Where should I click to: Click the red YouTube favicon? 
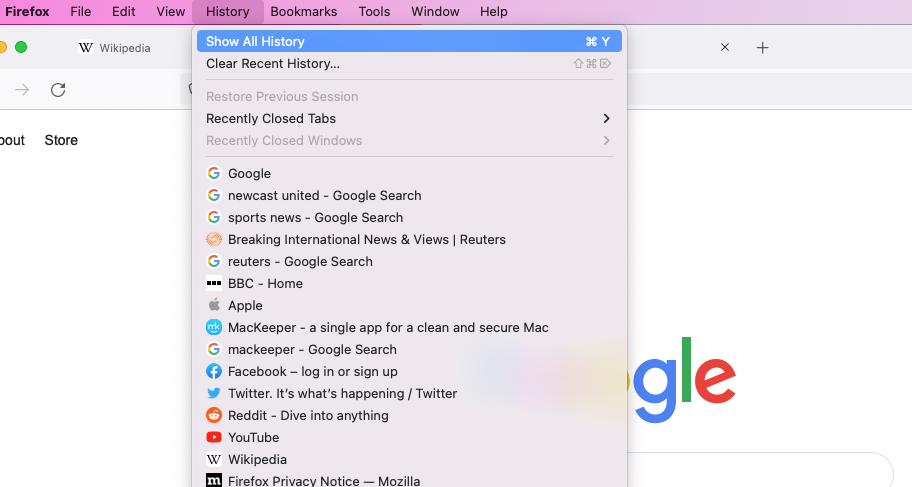214,437
